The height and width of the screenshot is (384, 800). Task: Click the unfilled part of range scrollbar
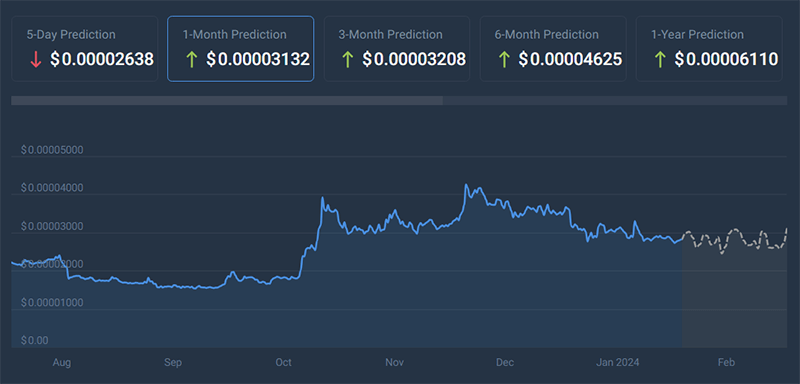point(615,100)
